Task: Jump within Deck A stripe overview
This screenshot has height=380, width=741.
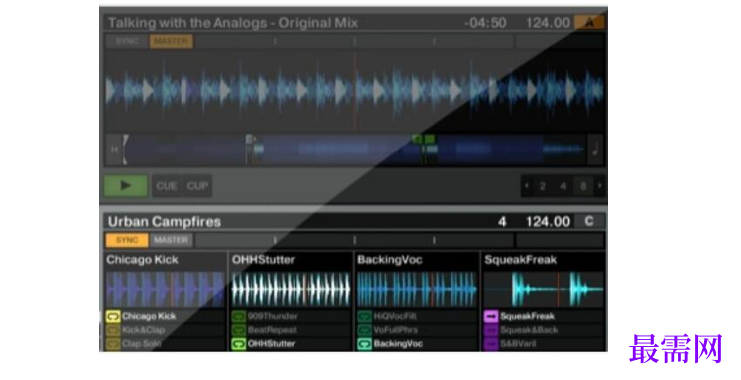Action: (354, 149)
